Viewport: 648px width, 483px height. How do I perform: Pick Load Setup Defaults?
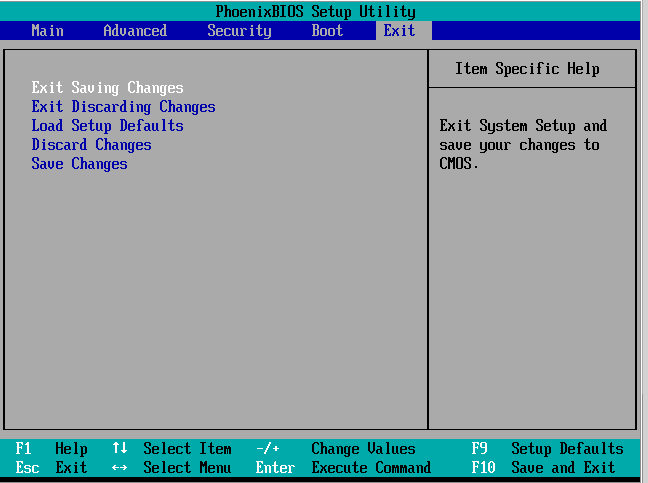(x=107, y=126)
